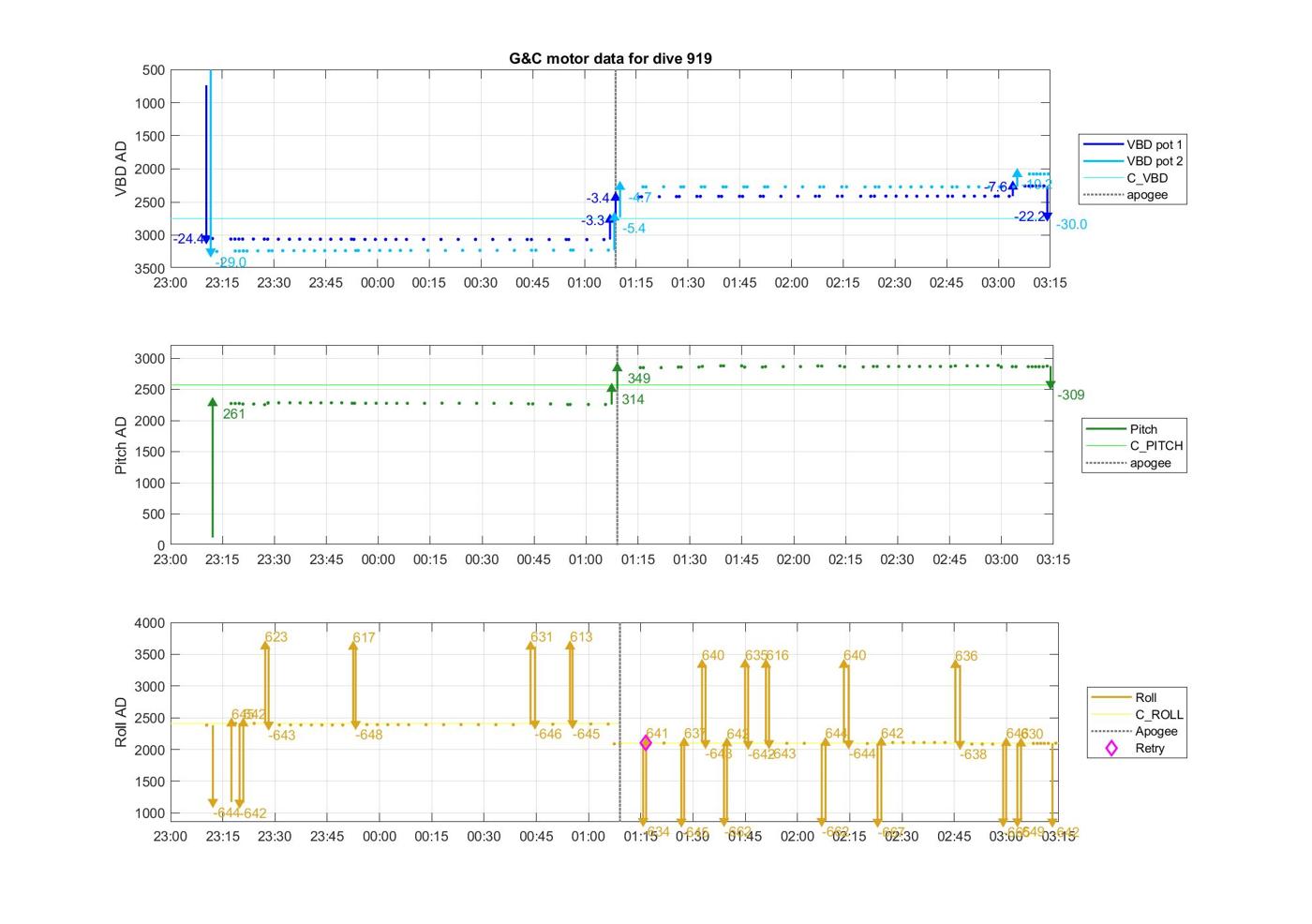Click the '-5.4' VBD data label
Viewport: 1312px width, 924px height.
tap(634, 228)
